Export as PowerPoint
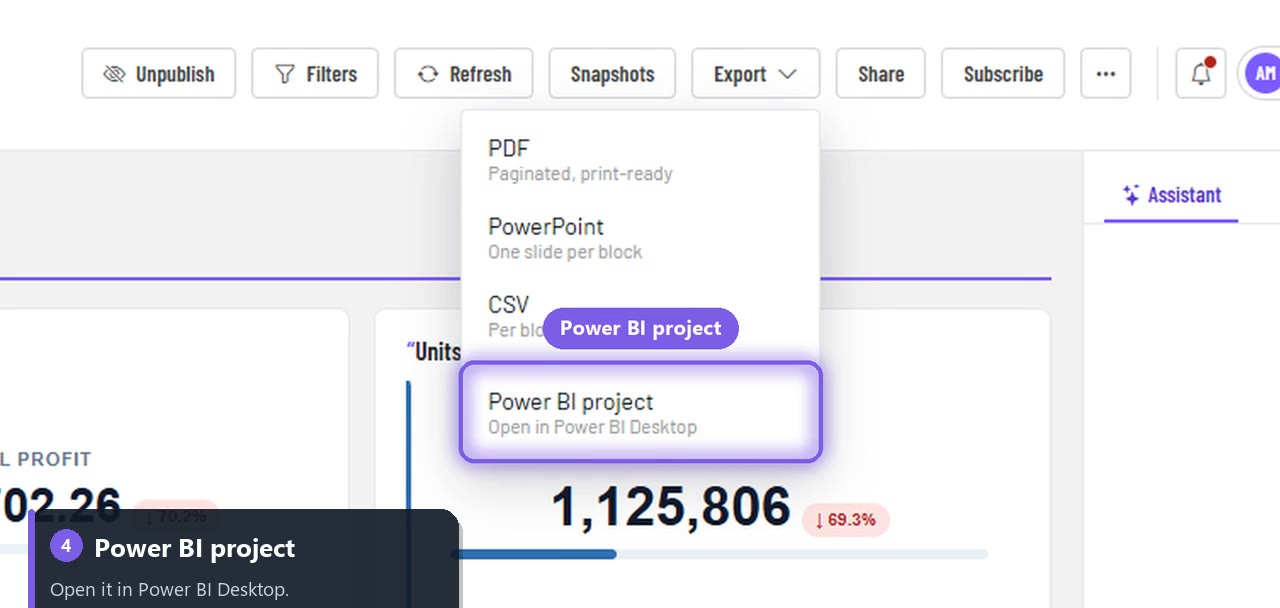1280x608 pixels. pos(640,238)
